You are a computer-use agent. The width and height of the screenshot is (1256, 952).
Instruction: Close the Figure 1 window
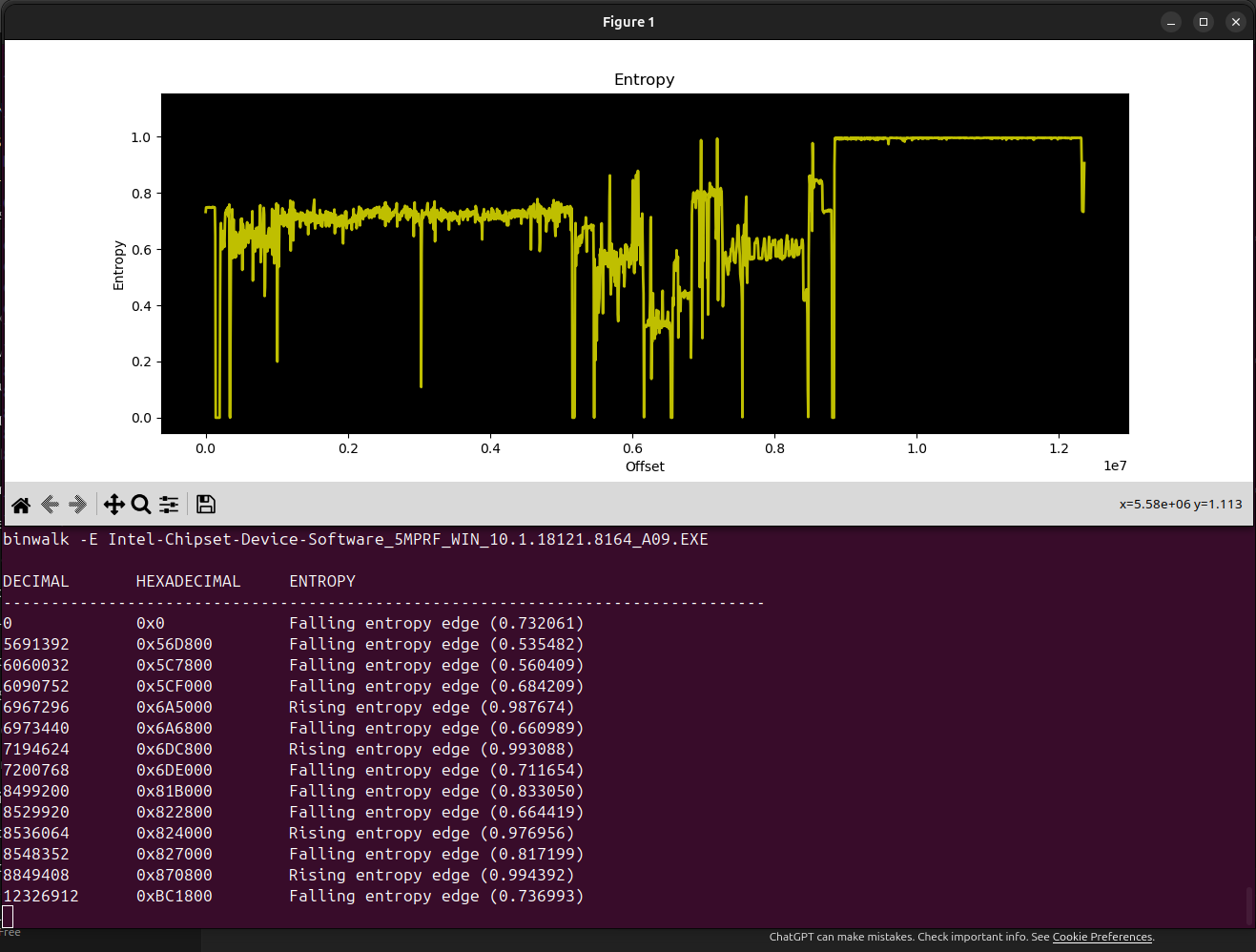(x=1236, y=22)
